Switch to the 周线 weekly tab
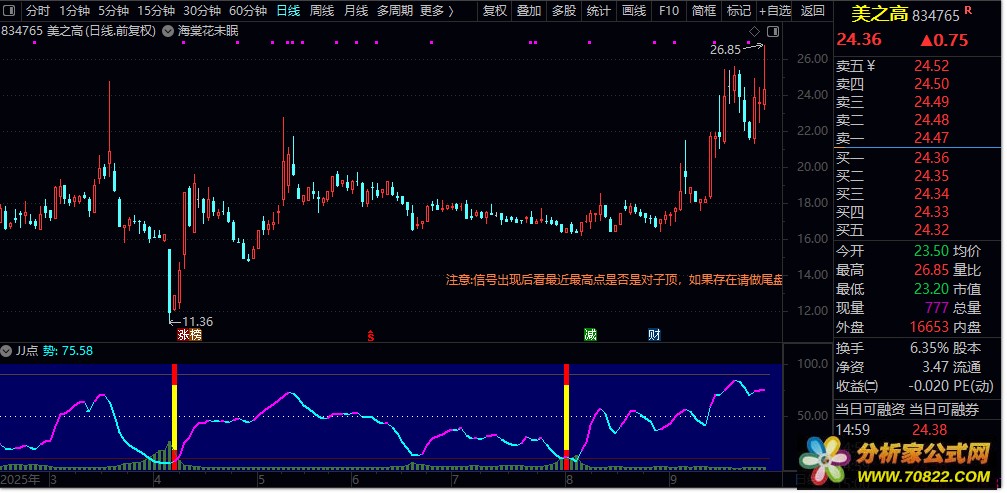The width and height of the screenshot is (1007, 493). [x=321, y=11]
